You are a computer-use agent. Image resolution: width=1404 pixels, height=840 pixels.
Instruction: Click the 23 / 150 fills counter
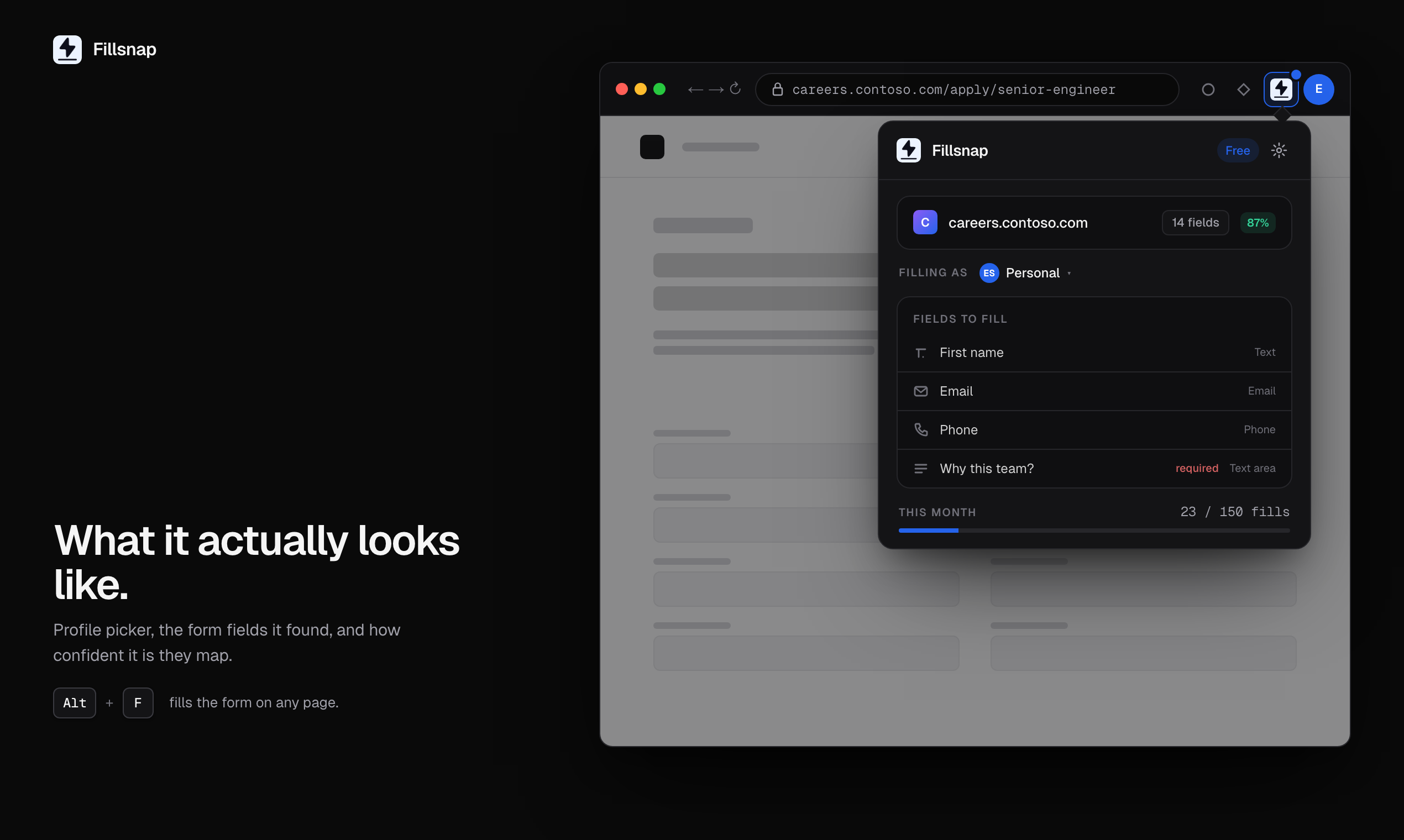pos(1235,512)
